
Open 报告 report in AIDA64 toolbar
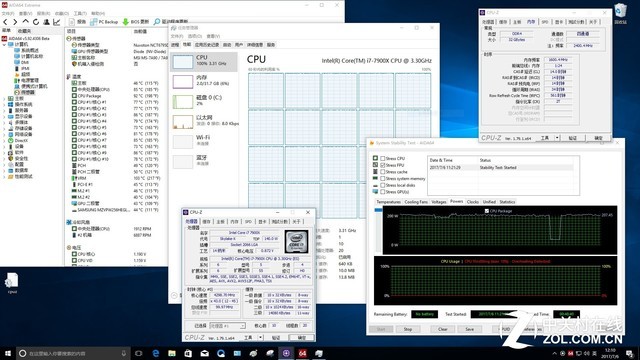(77, 22)
